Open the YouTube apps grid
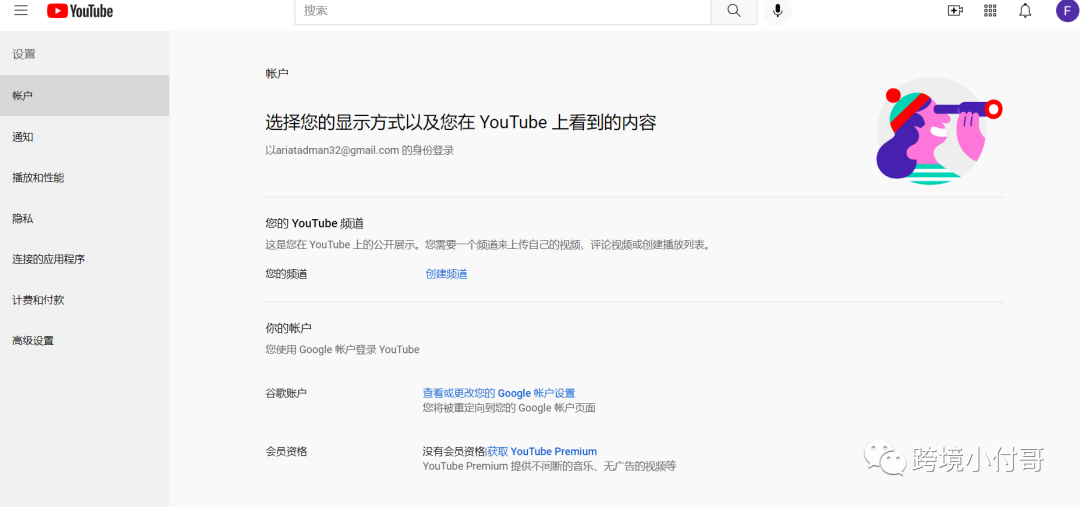This screenshot has width=1080, height=507. pyautogui.click(x=990, y=10)
